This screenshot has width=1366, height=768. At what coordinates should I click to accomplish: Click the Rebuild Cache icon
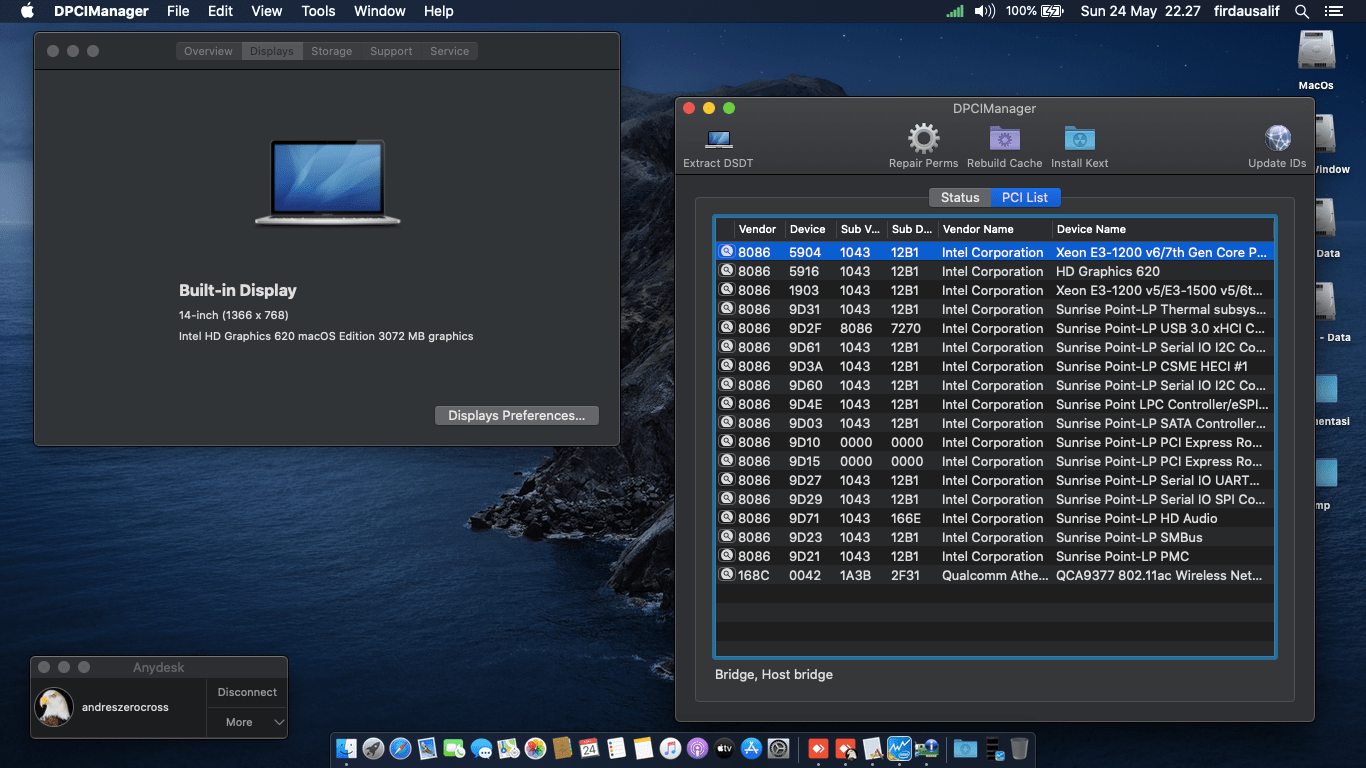pyautogui.click(x=1003, y=137)
